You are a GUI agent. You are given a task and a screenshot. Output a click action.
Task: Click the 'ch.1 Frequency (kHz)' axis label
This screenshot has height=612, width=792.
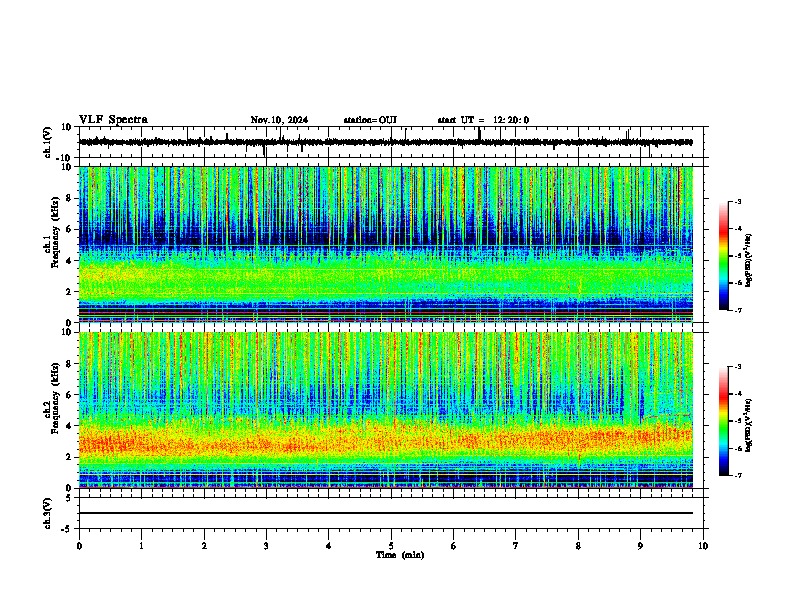coord(51,232)
